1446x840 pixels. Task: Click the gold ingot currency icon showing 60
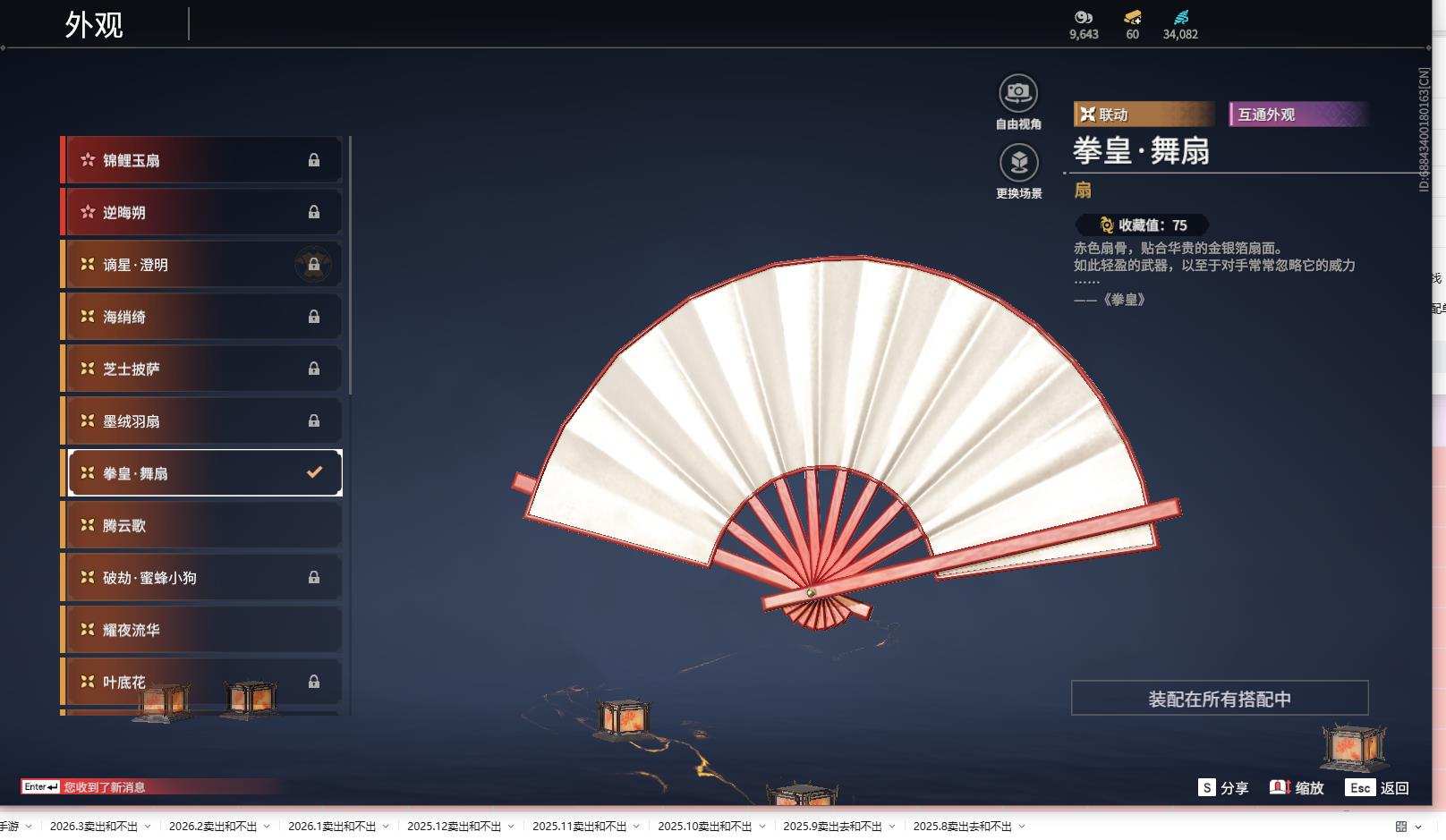(x=1131, y=20)
